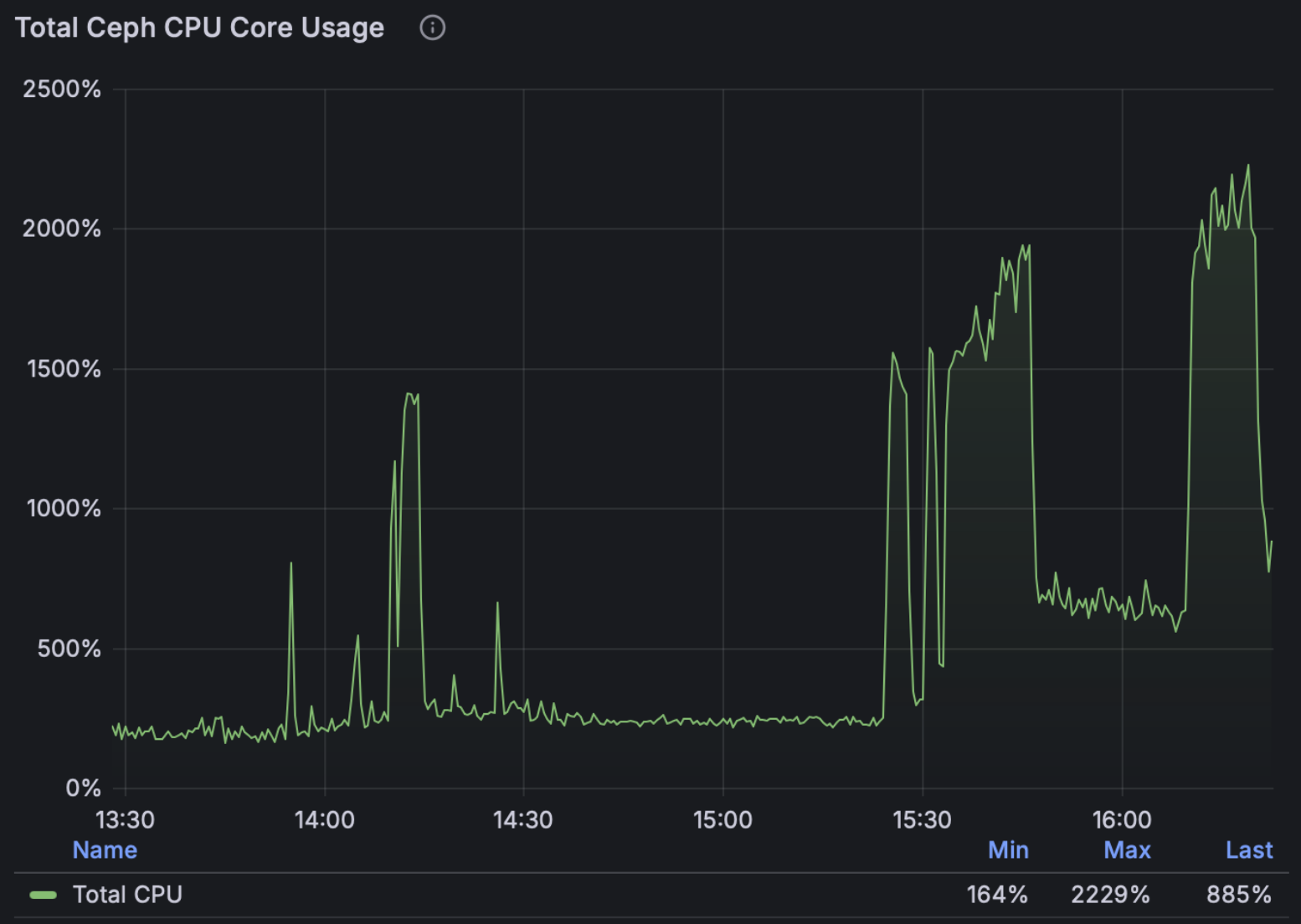Open the Total Ceph CPU Core Usage panel menu
This screenshot has height=924, width=1301.
click(199, 28)
